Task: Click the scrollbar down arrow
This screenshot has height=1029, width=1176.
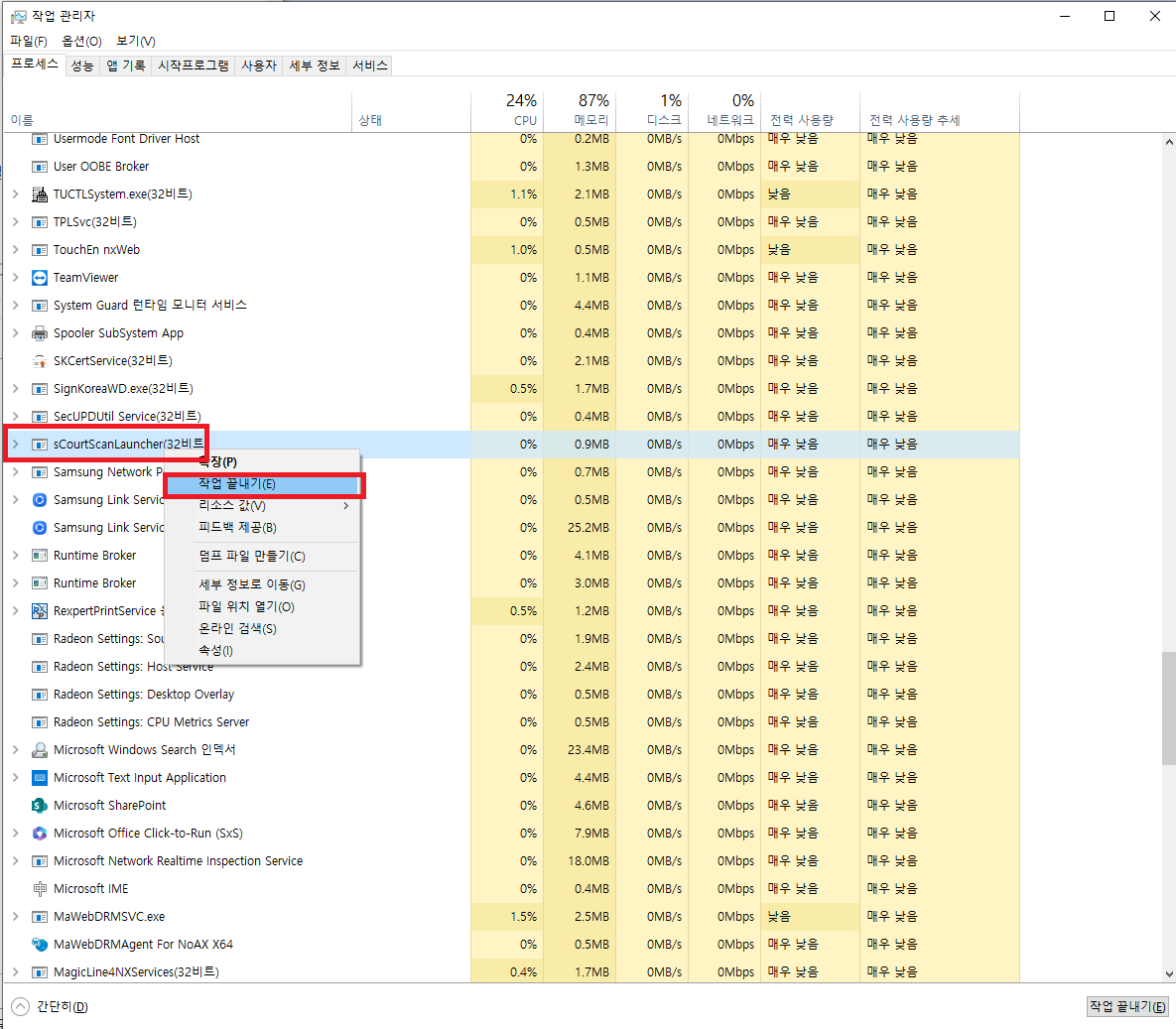Action: pyautogui.click(x=1168, y=974)
